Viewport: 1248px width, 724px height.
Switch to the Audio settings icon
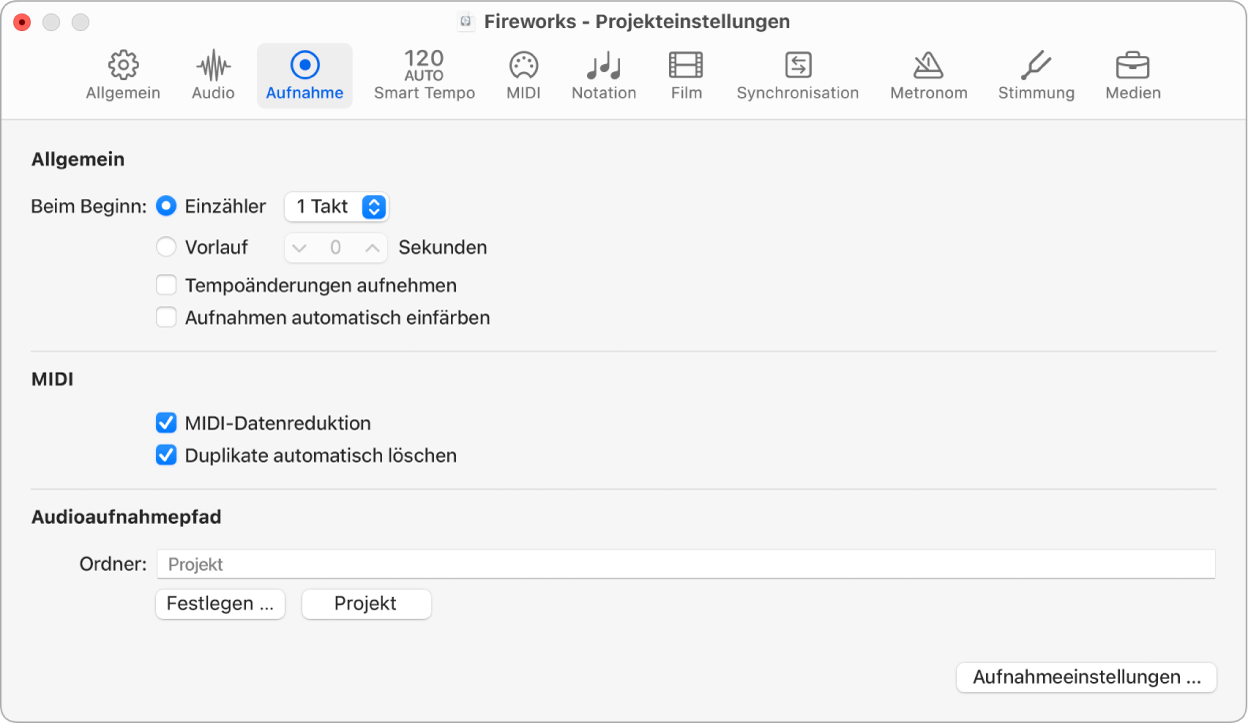tap(211, 75)
